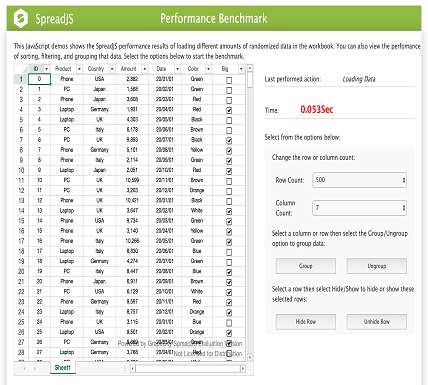Open the Date column filter dropdown
The height and width of the screenshot is (385, 428).
click(177, 69)
